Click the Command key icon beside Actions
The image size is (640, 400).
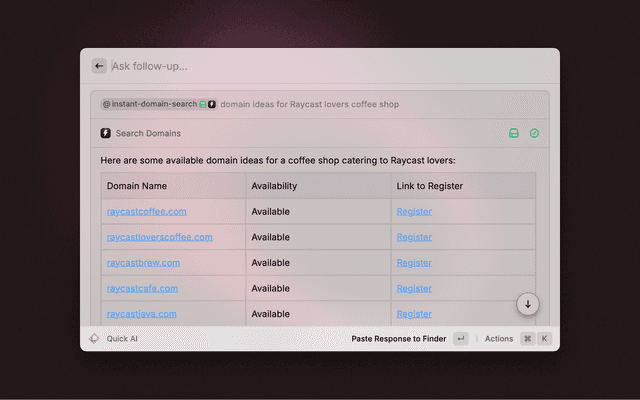point(527,339)
